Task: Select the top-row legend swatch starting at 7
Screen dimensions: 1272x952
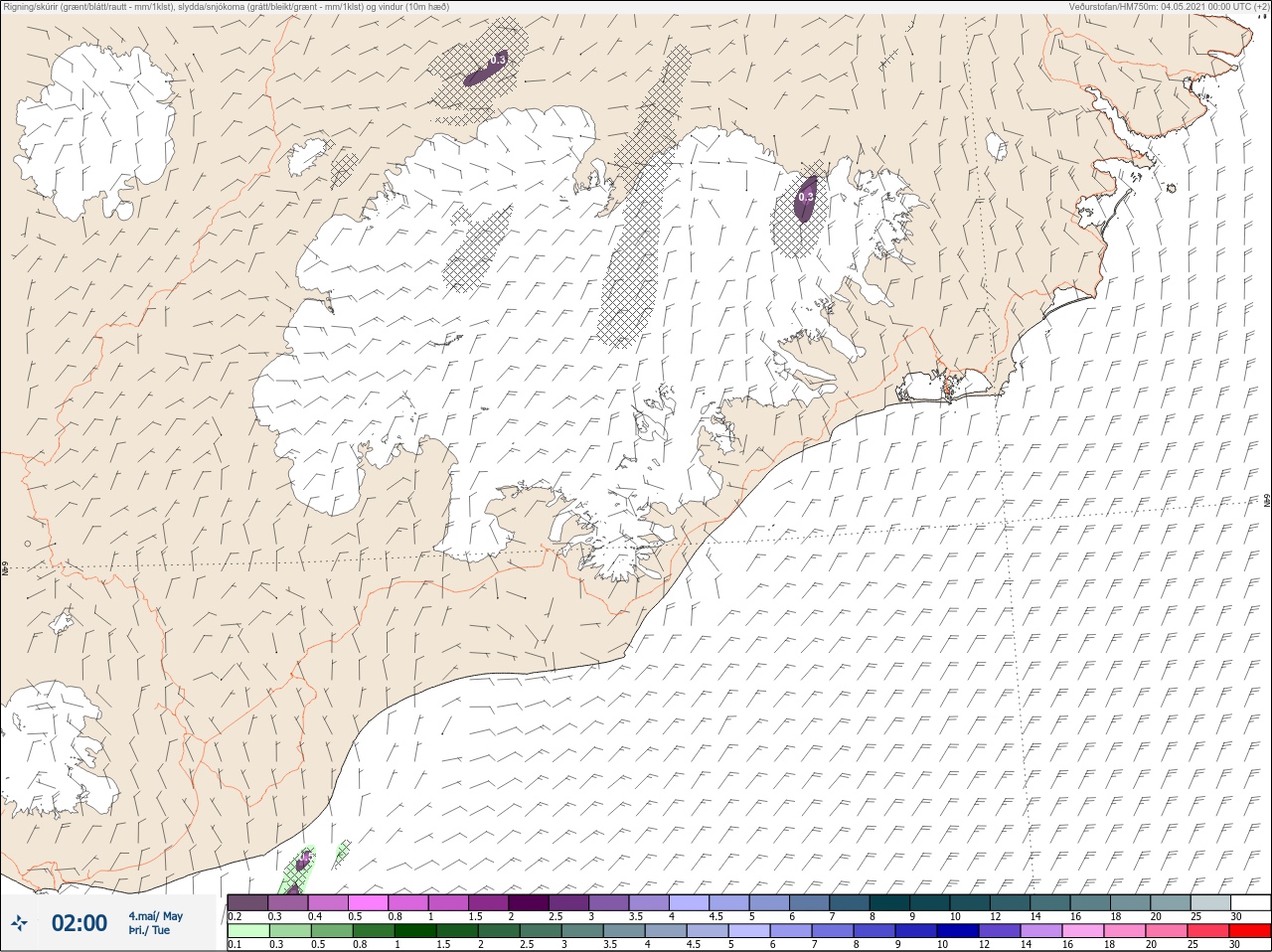Action: click(x=850, y=902)
